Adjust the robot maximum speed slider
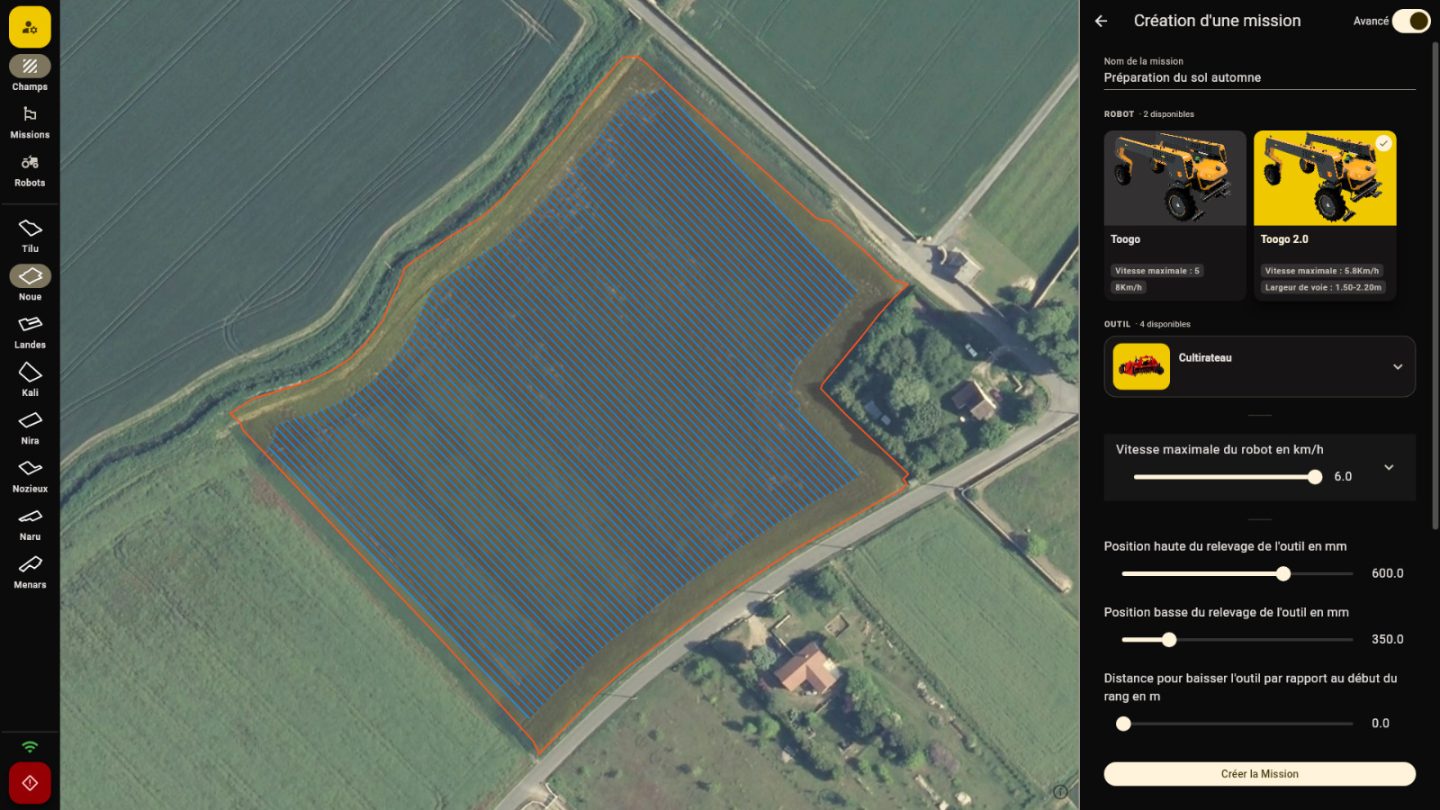 [x=1224, y=477]
